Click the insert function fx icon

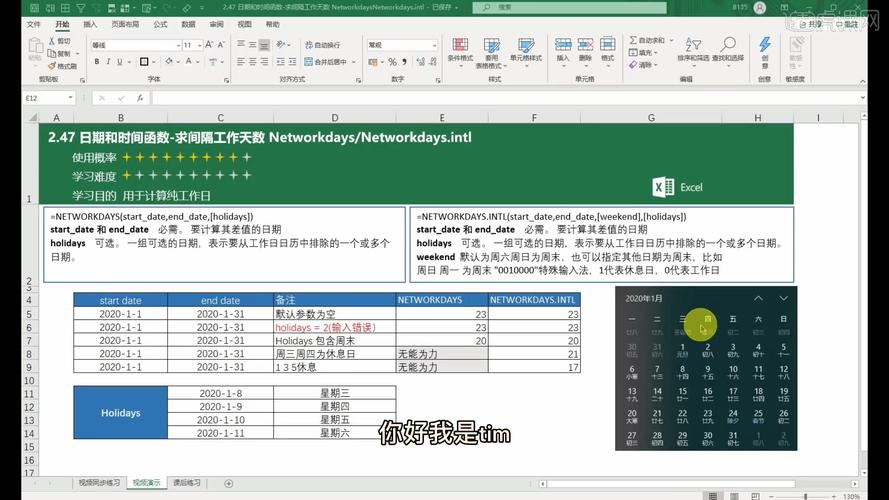tap(139, 98)
